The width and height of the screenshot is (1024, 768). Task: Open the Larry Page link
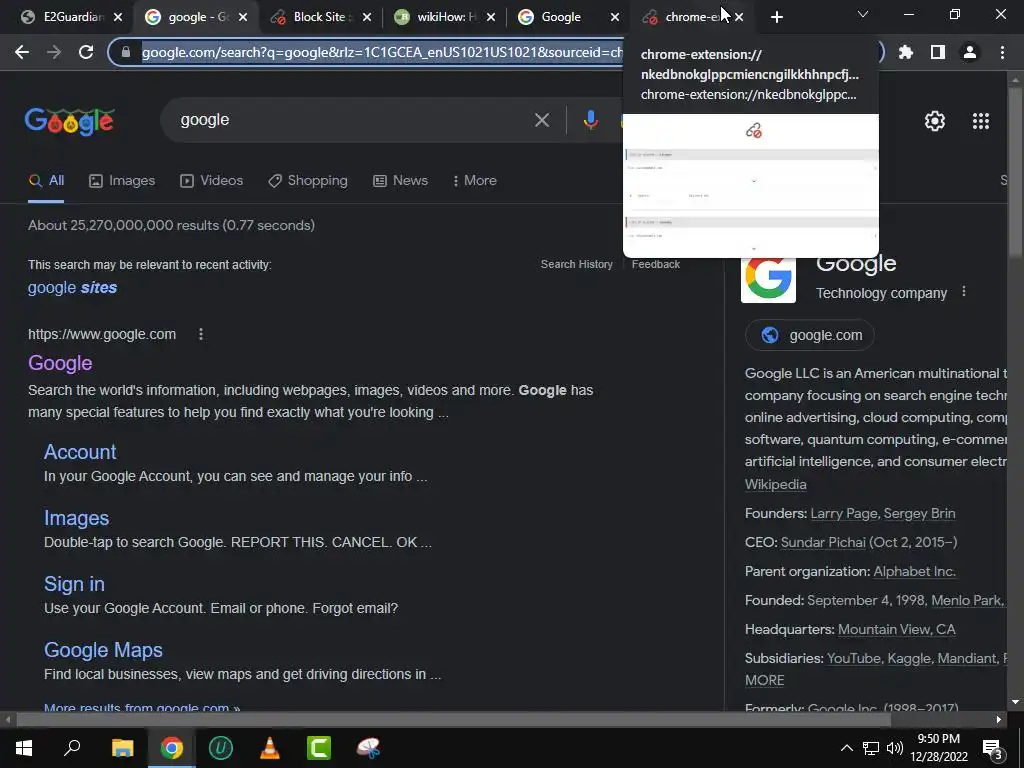844,513
